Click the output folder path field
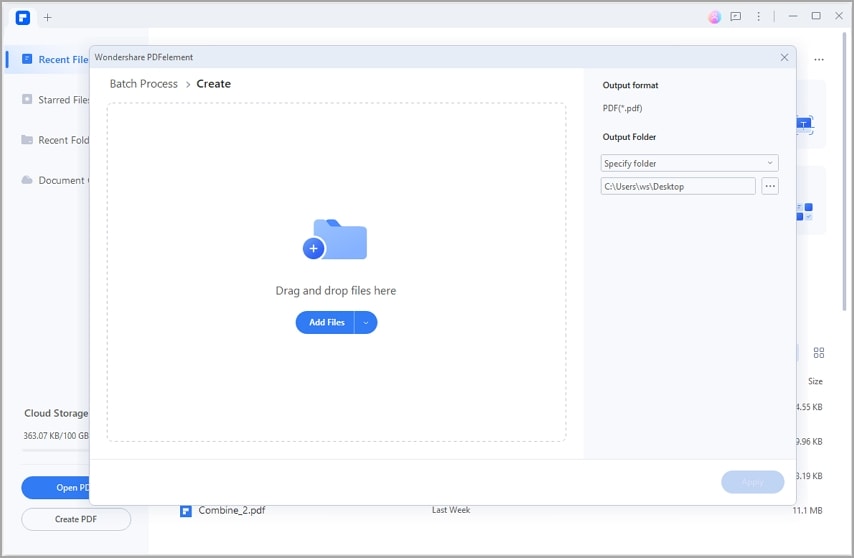The height and width of the screenshot is (558, 854). point(678,186)
